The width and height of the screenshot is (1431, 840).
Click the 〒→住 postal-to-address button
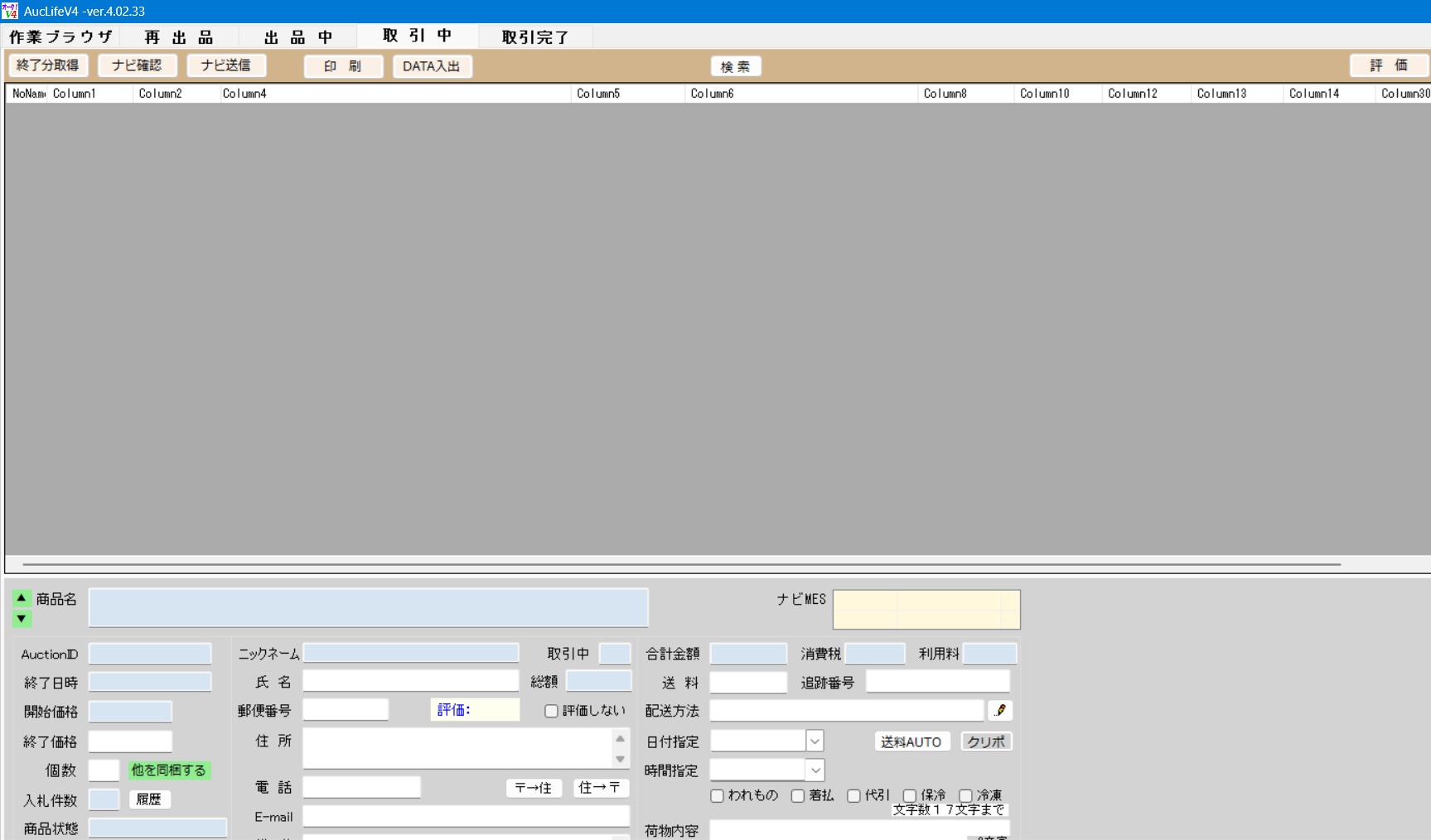533,788
